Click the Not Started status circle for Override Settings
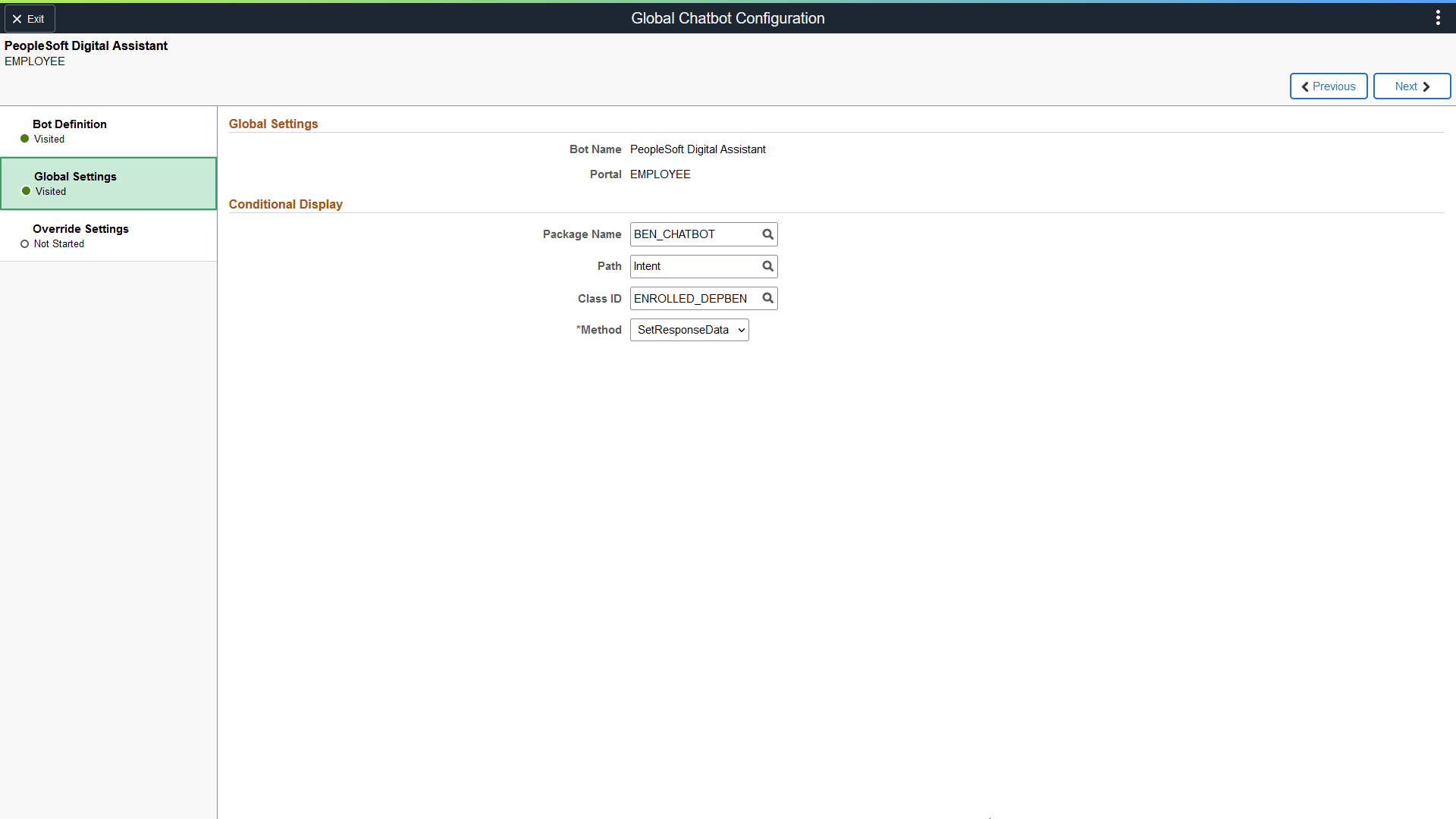Image resolution: width=1456 pixels, height=819 pixels. tap(24, 243)
